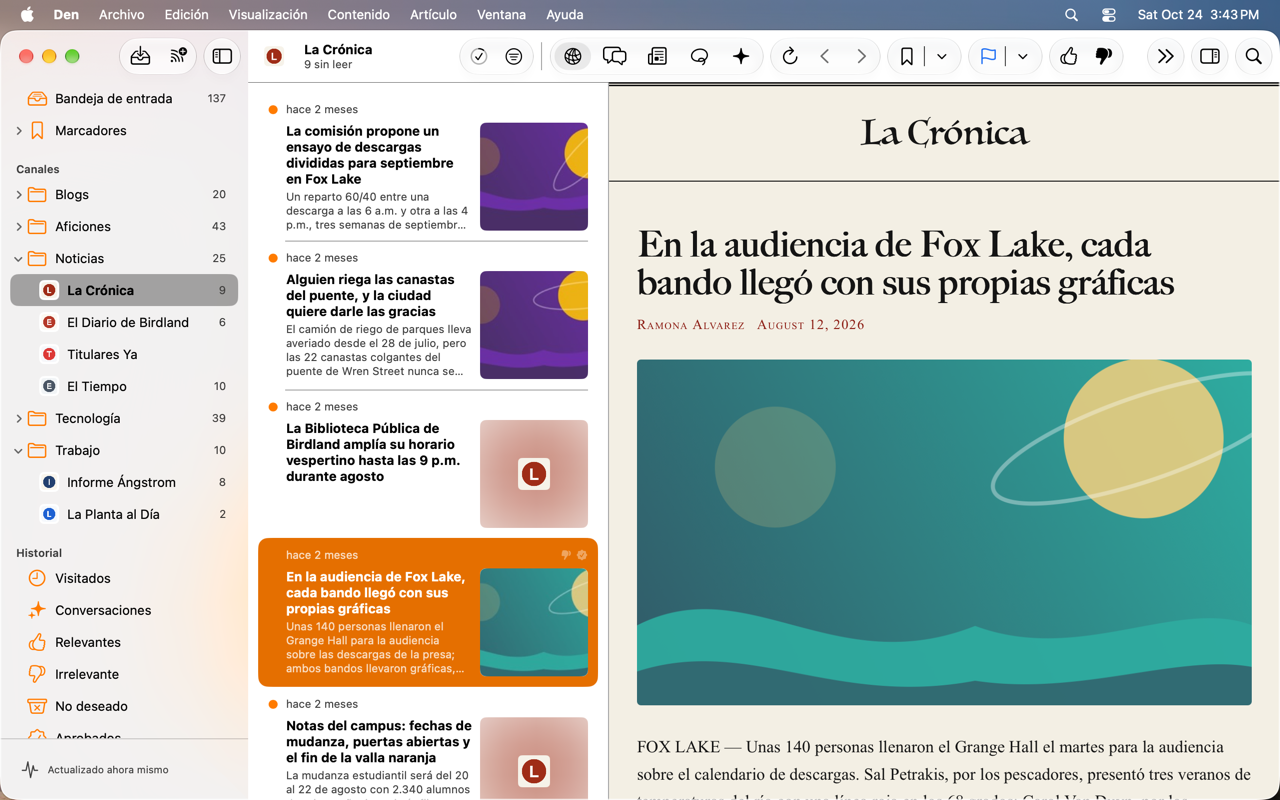Open the Visitados history list
The image size is (1280, 800).
[124, 578]
